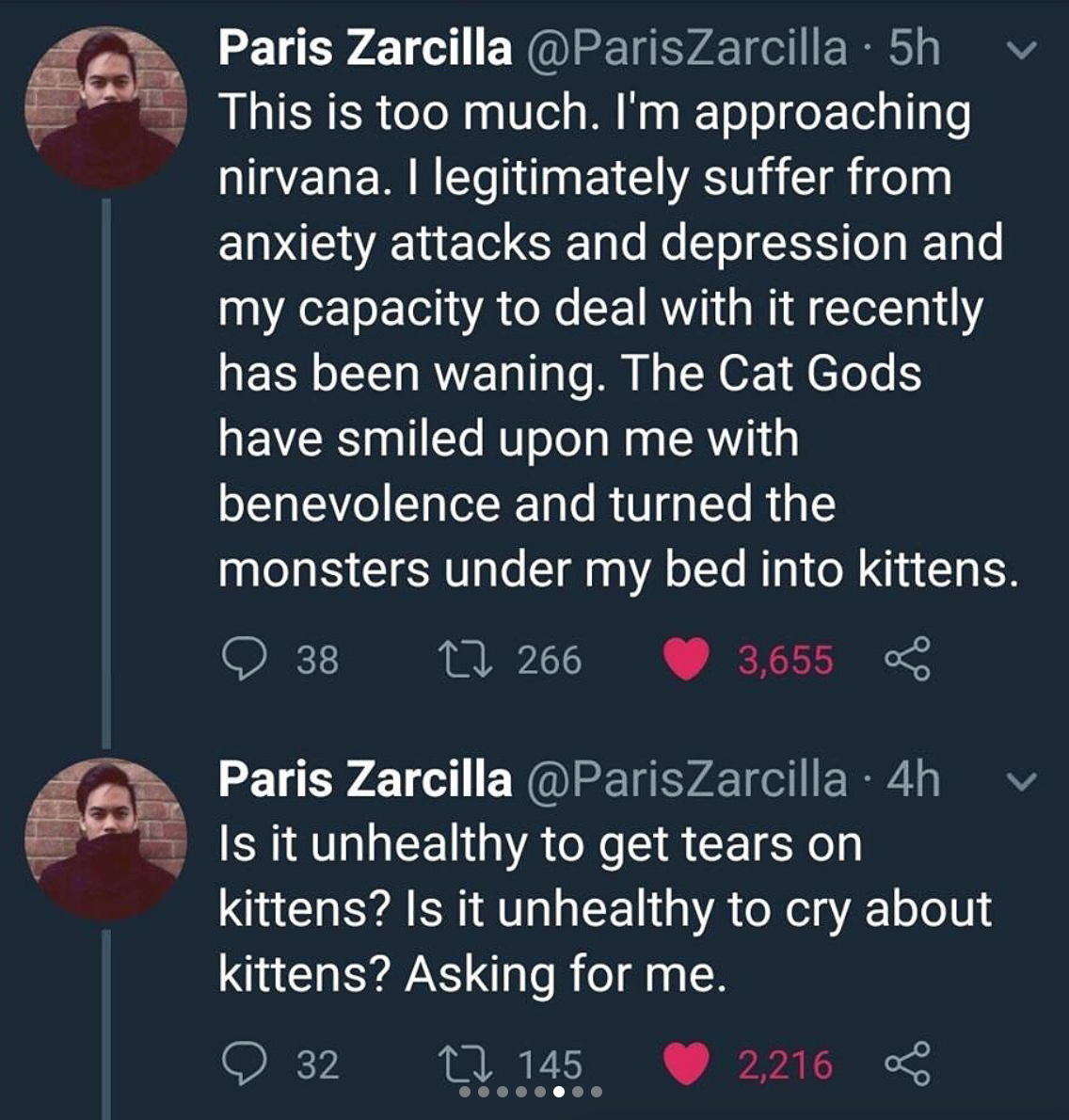This screenshot has height=1120, width=1069.
Task: Open the tweet asking about tears on kittens
Action: [602, 908]
